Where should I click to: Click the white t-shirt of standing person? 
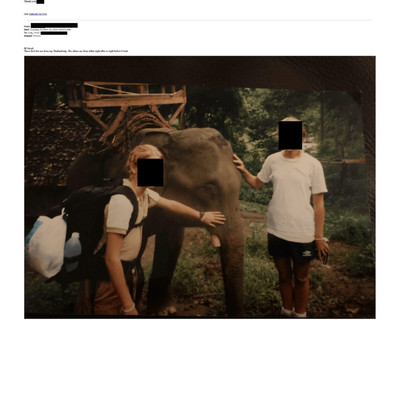(292, 197)
